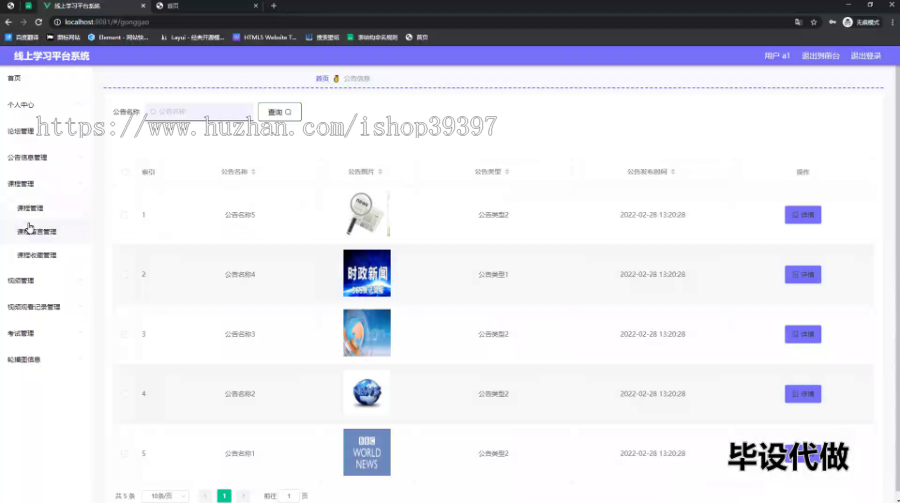The width and height of the screenshot is (900, 503).
Task: Open Chrome three-dot menu
Action: tap(893, 22)
